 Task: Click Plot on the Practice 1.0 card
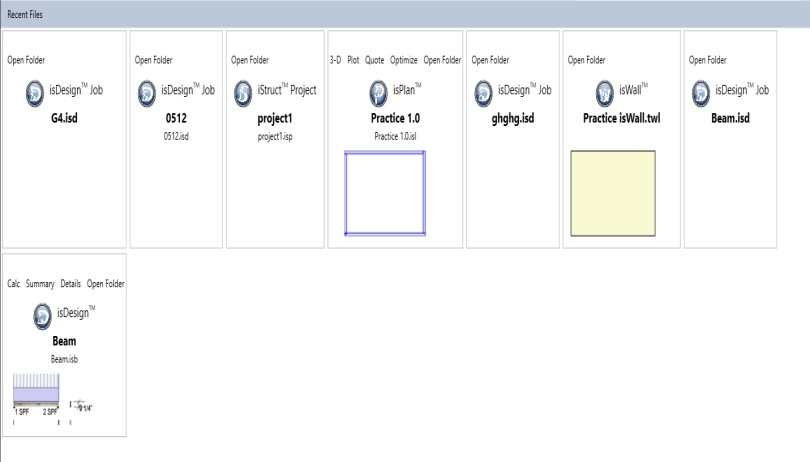pyautogui.click(x=353, y=60)
